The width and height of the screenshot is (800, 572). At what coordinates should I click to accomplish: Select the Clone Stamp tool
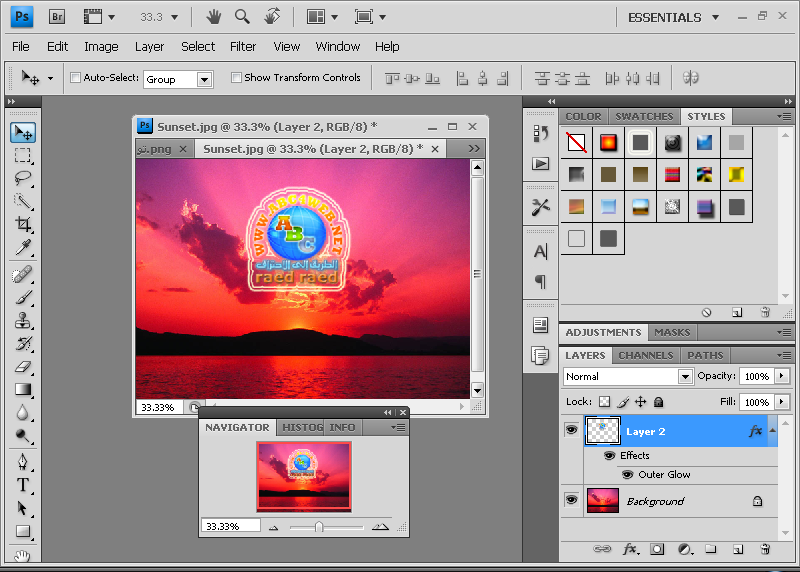(22, 321)
